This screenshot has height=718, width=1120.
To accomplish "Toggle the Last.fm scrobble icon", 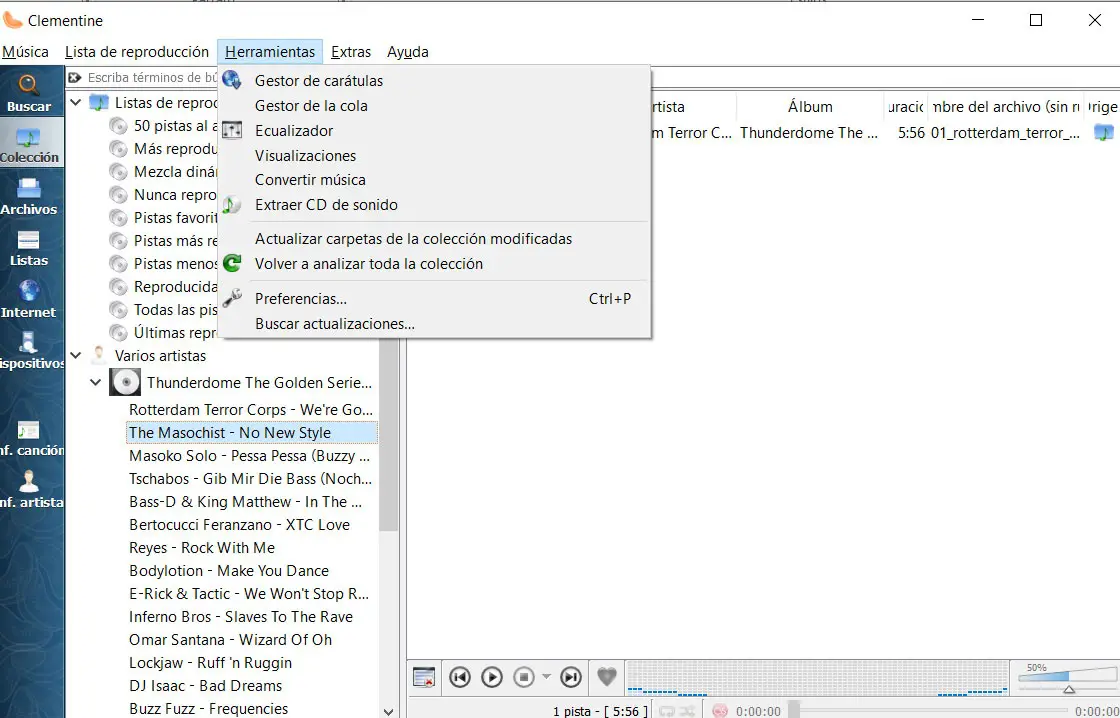I will point(720,712).
